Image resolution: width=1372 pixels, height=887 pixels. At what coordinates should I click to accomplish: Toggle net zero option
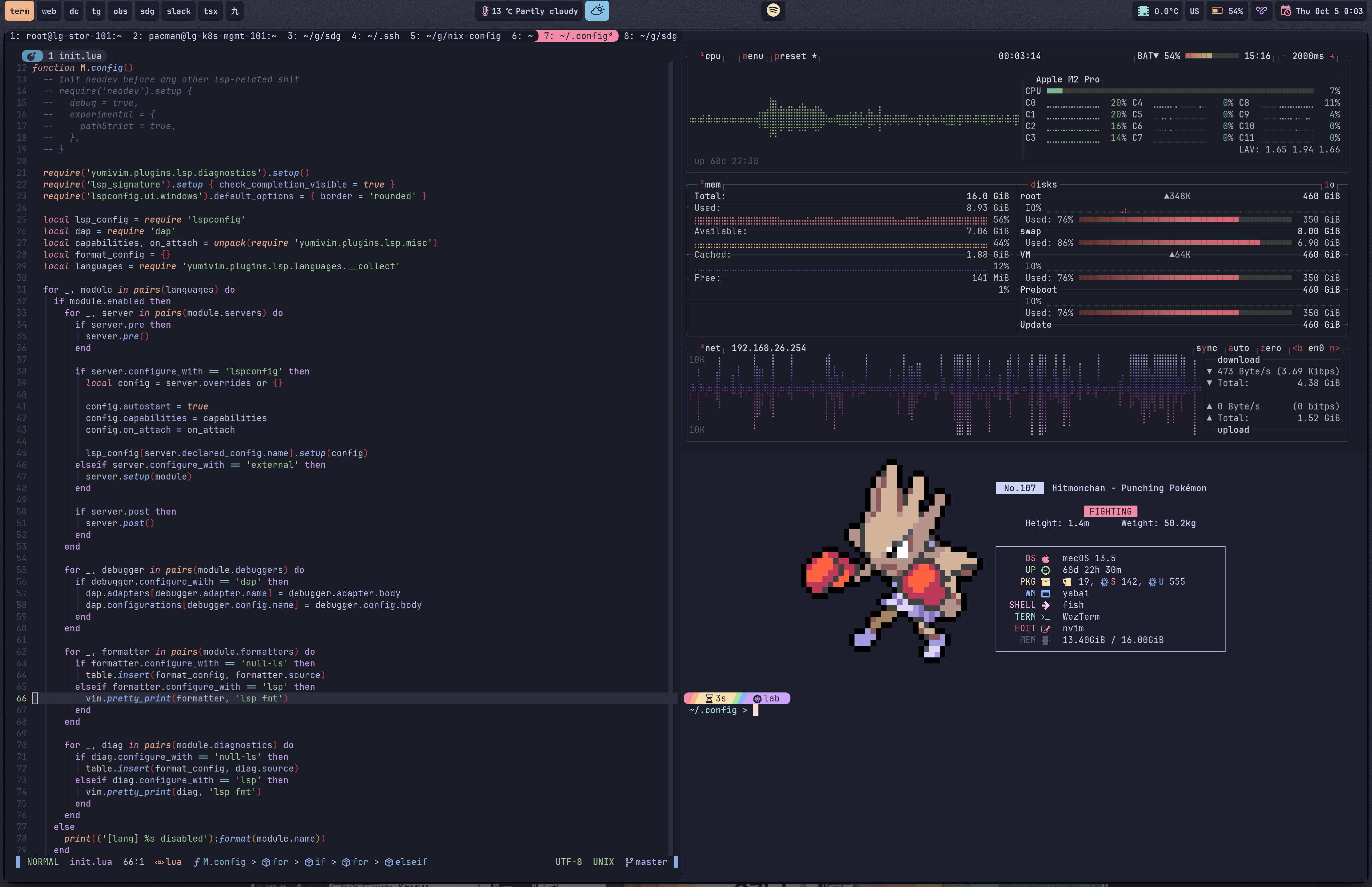1271,348
